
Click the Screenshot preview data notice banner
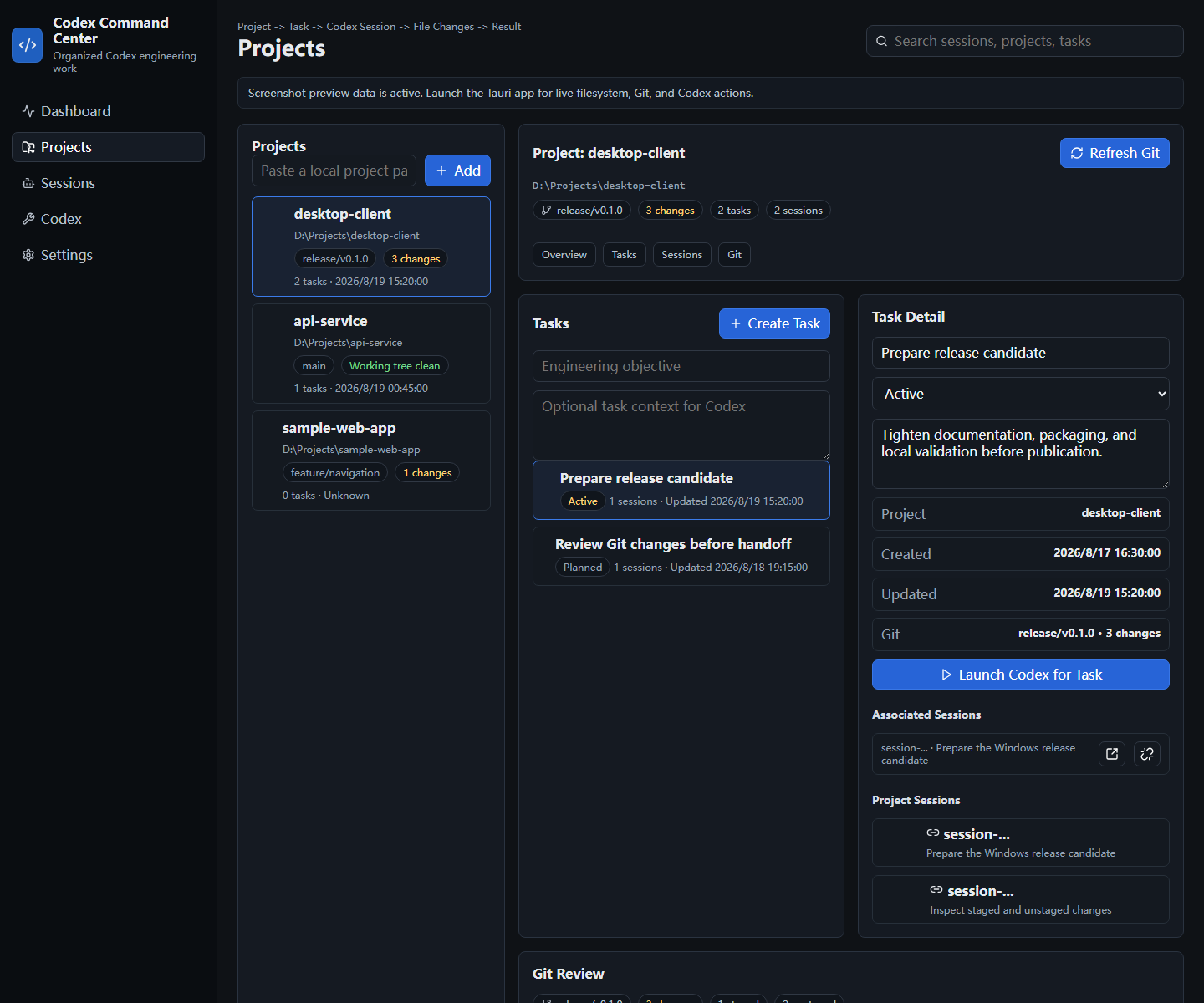tap(710, 93)
